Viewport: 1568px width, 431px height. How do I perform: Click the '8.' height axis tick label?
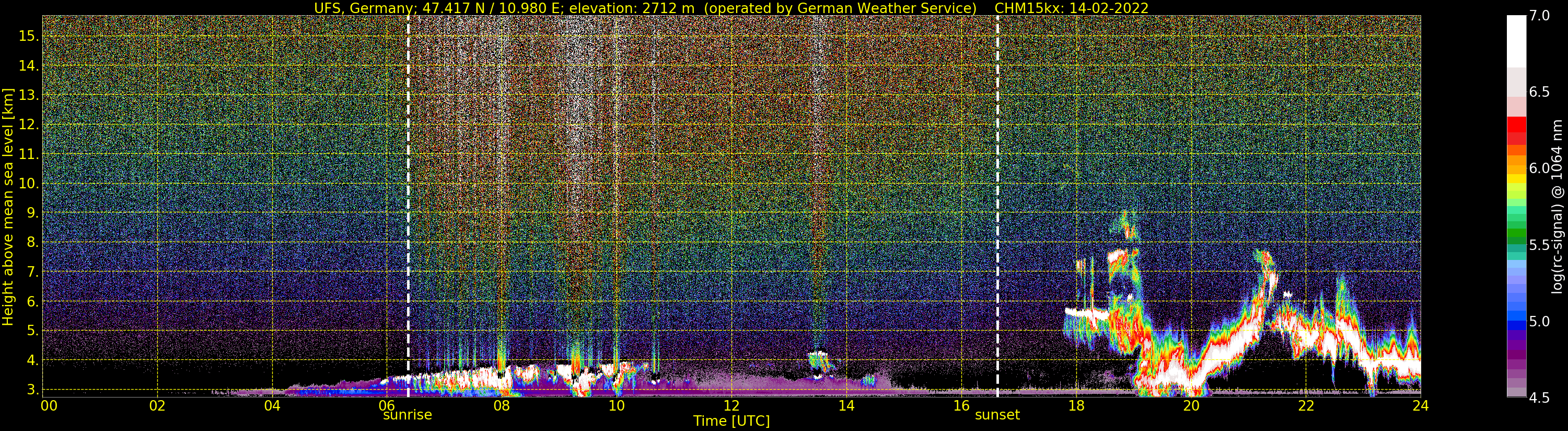33,242
